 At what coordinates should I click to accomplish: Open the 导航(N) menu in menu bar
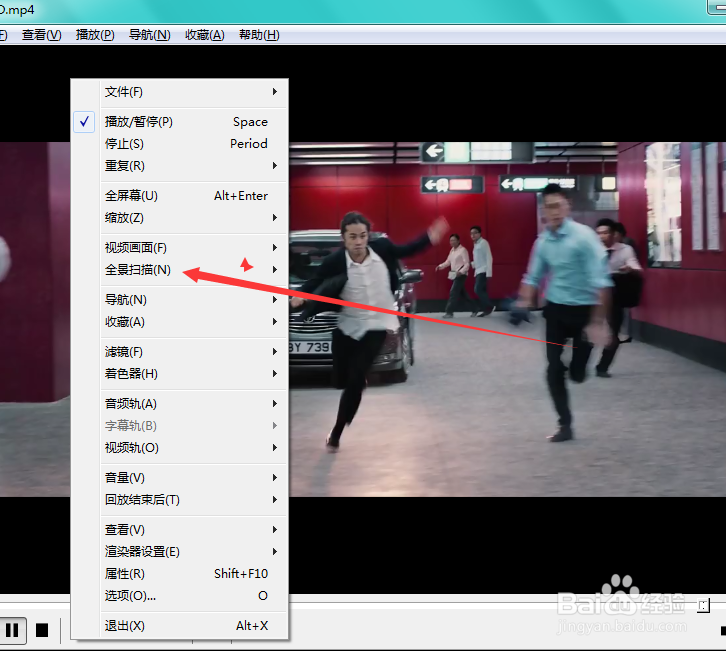[x=150, y=35]
